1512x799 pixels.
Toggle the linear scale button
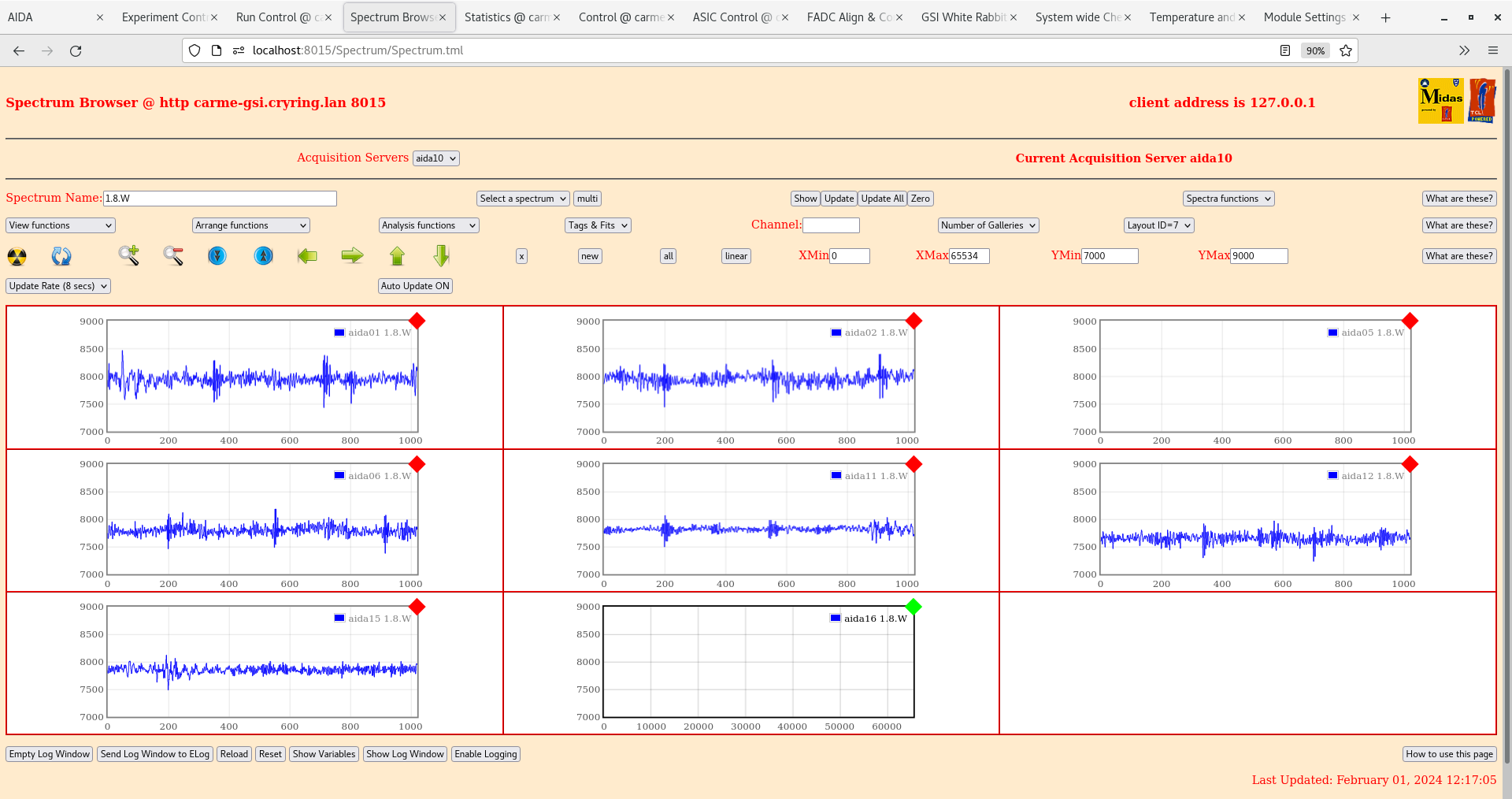pos(735,256)
